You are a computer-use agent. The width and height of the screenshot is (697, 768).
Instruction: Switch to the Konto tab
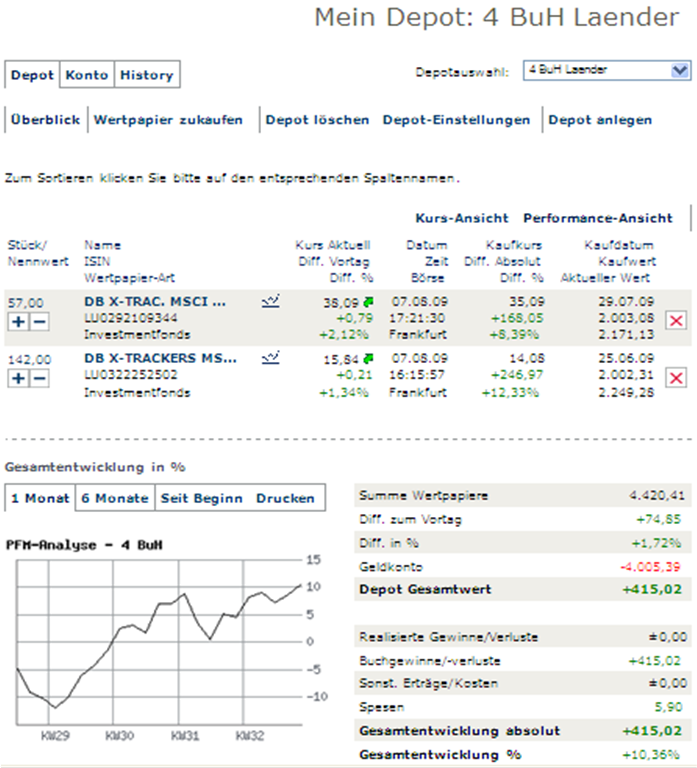coord(87,75)
